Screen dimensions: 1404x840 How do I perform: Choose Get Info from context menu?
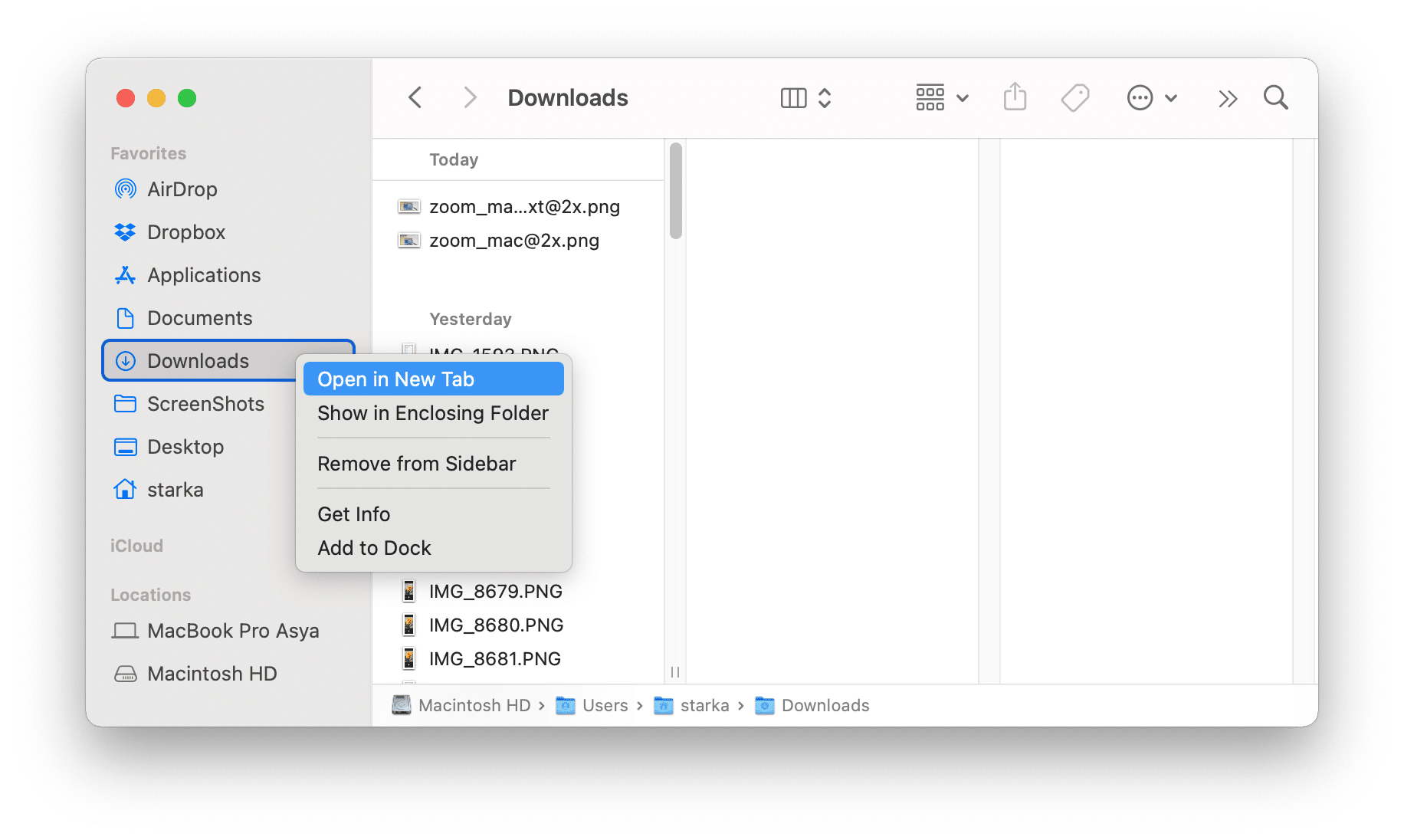[434, 514]
